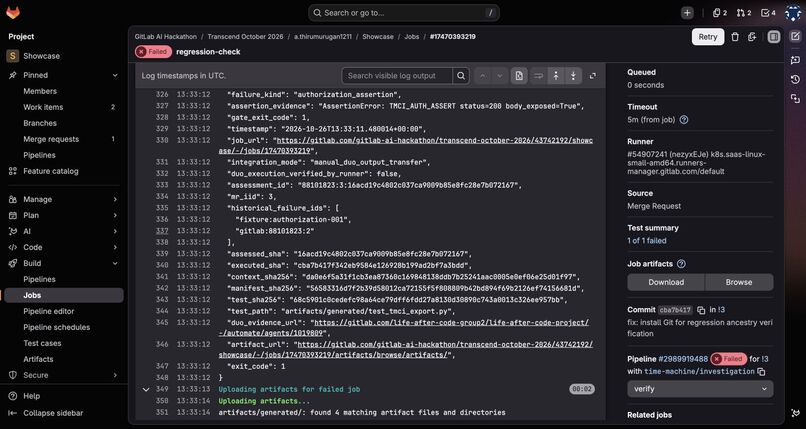Open the GitLab logo home link
This screenshot has width=806, height=429.
pos(13,12)
